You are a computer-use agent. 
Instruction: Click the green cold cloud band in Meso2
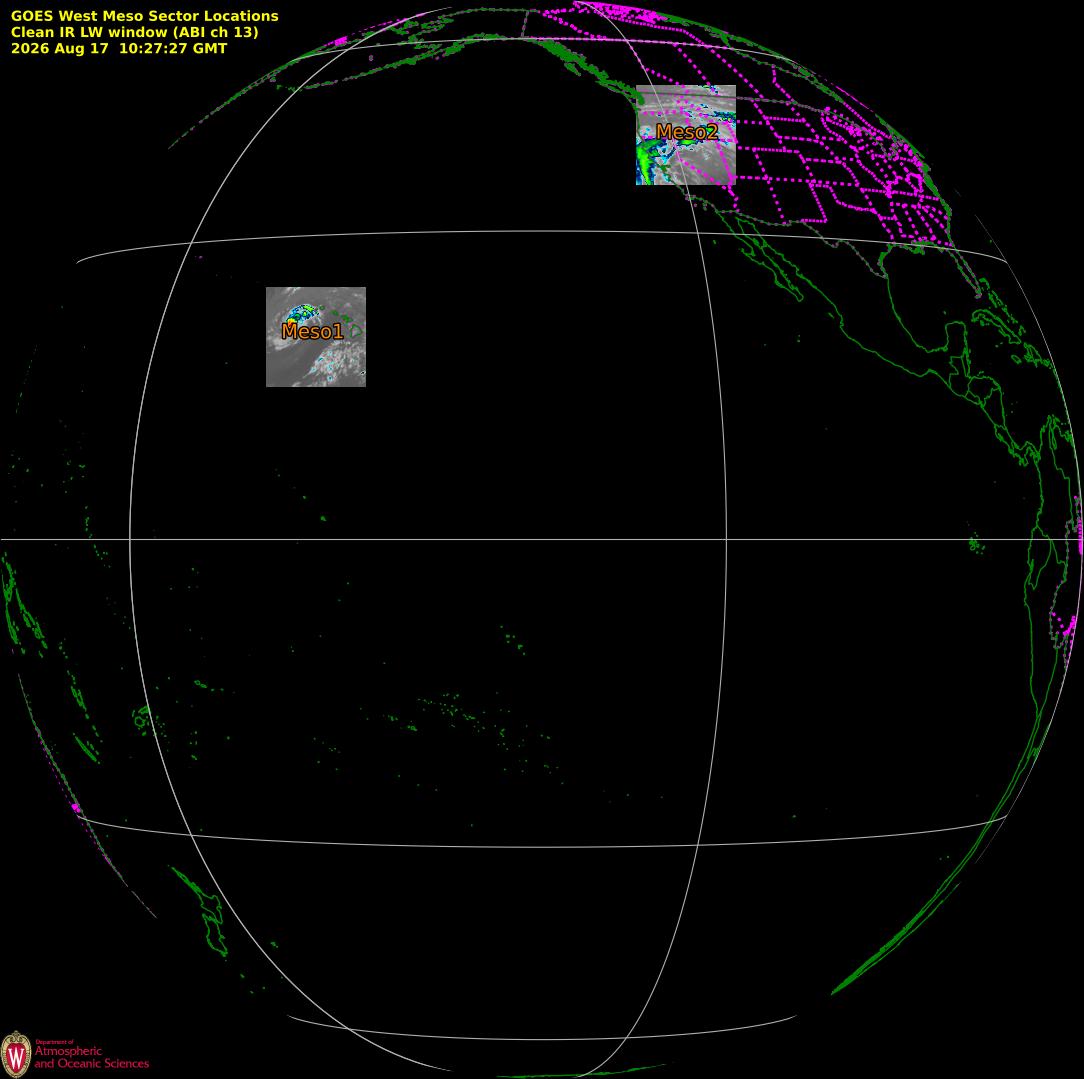647,160
